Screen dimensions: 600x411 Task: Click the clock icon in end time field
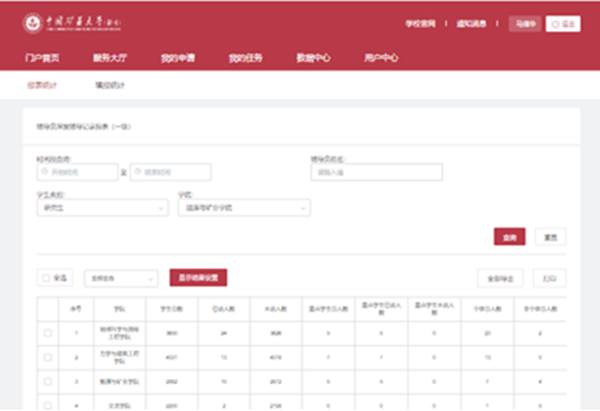(139, 172)
